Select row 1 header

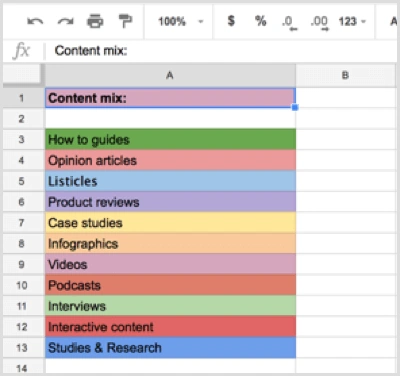point(23,98)
